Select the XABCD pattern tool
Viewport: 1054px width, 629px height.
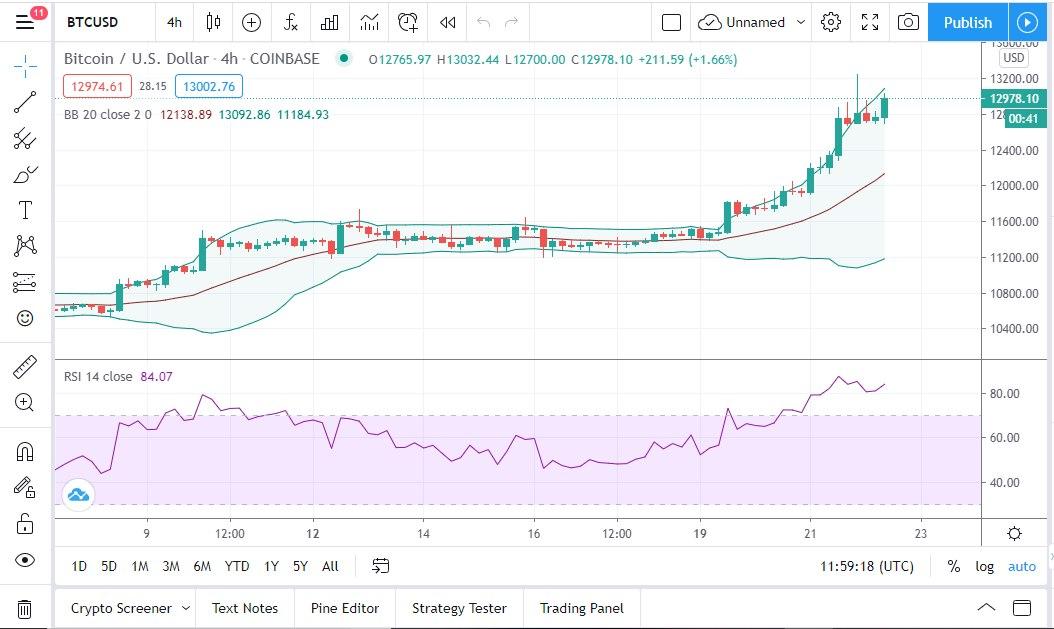(x=25, y=245)
